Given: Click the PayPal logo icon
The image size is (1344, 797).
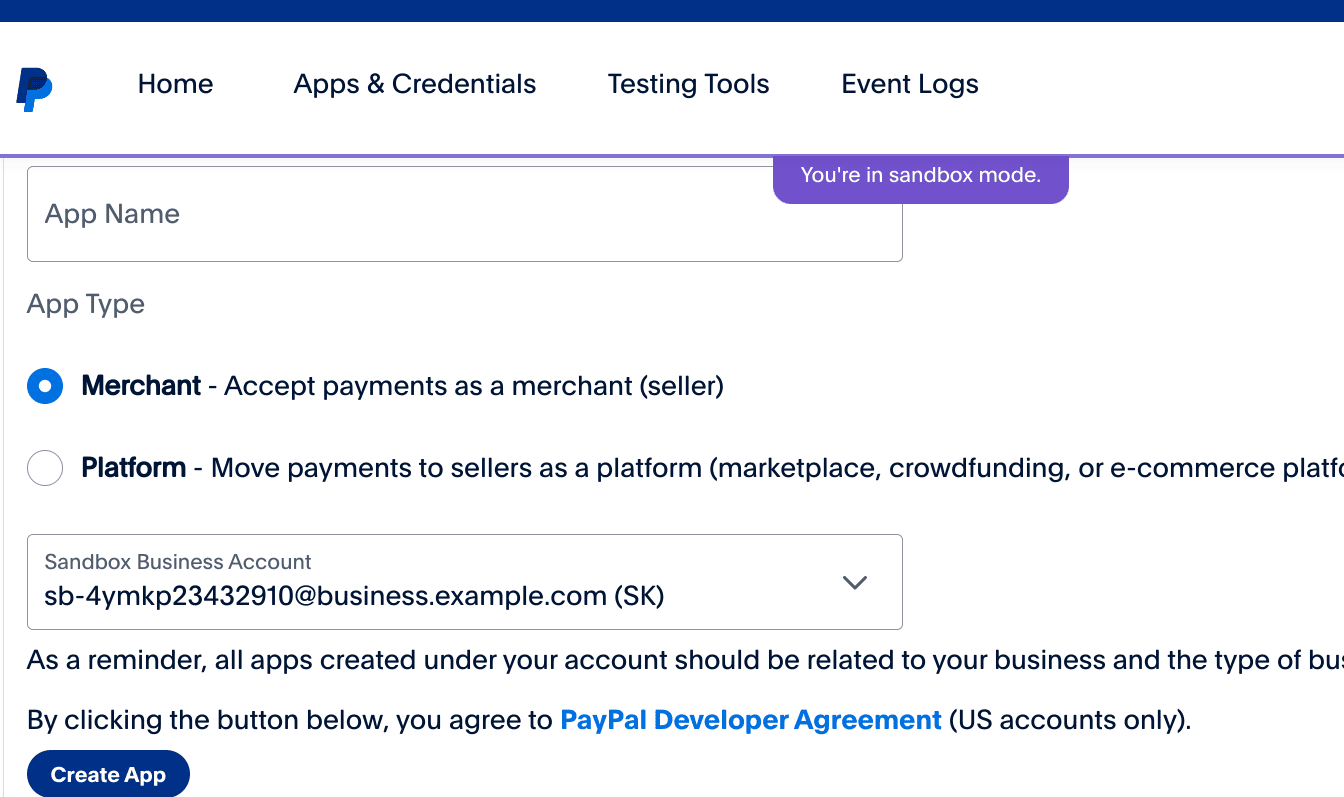Looking at the screenshot, I should point(34,89).
